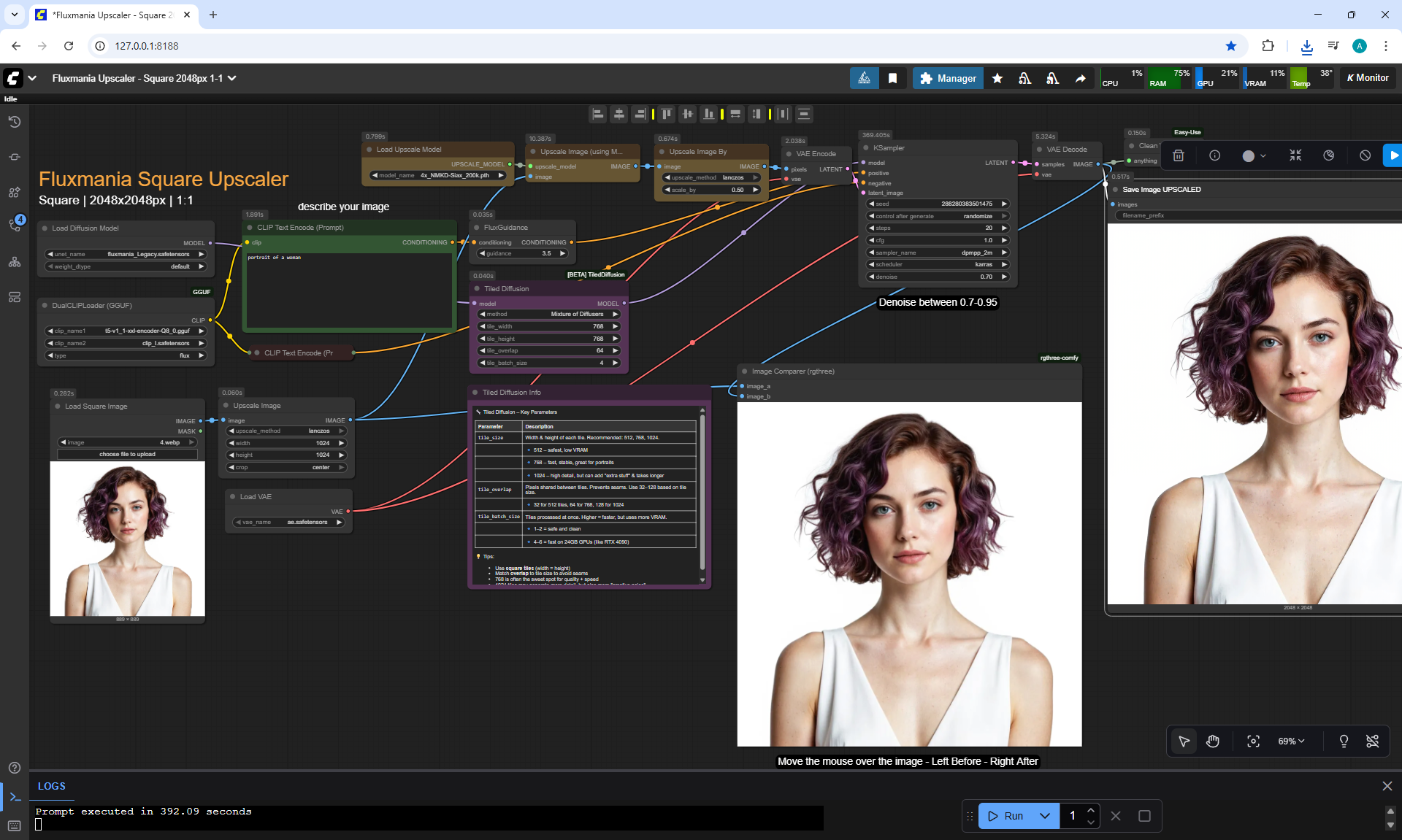Open the queue history sidebar icon
1402x840 pixels.
[x=15, y=122]
